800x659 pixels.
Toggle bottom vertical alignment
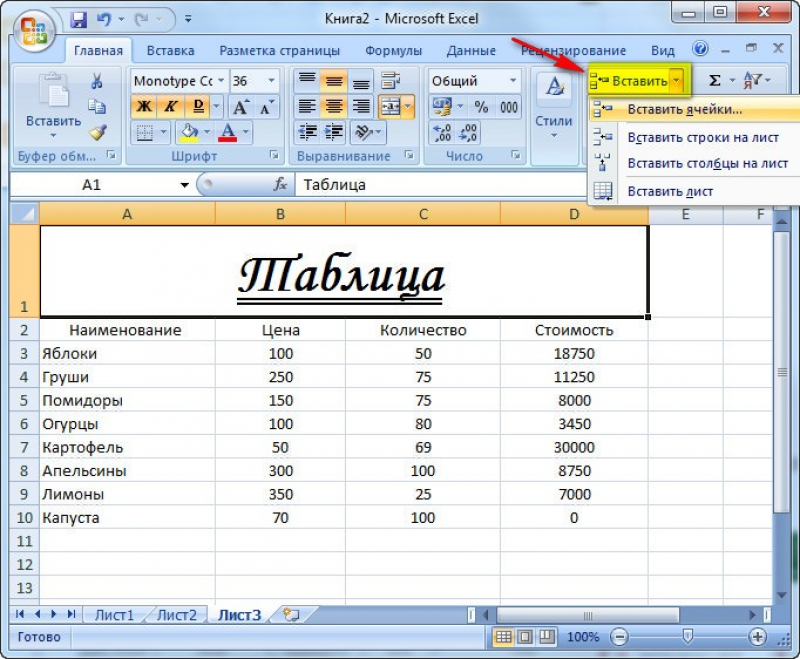point(361,81)
